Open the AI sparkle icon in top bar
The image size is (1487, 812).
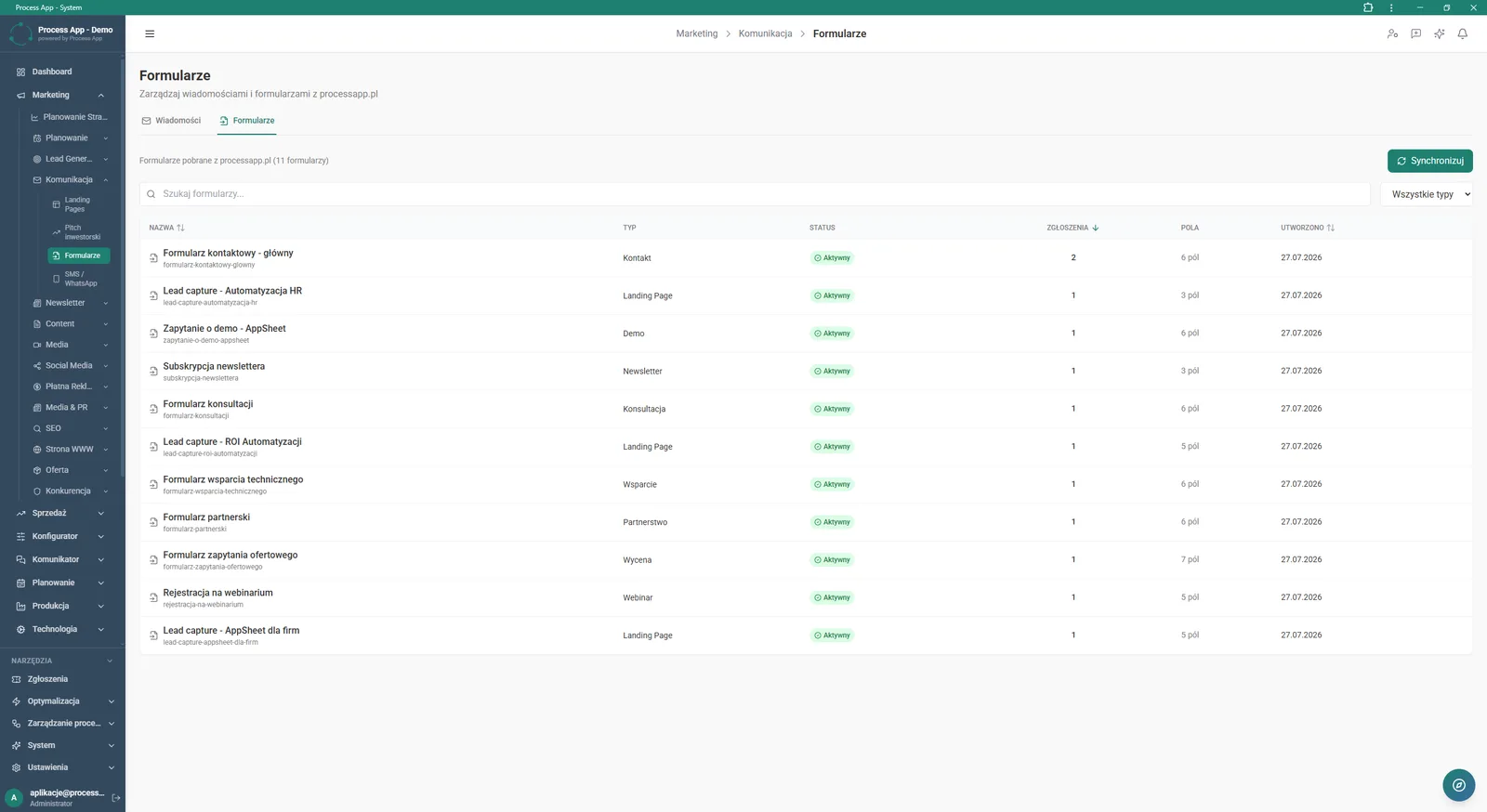[x=1439, y=33]
